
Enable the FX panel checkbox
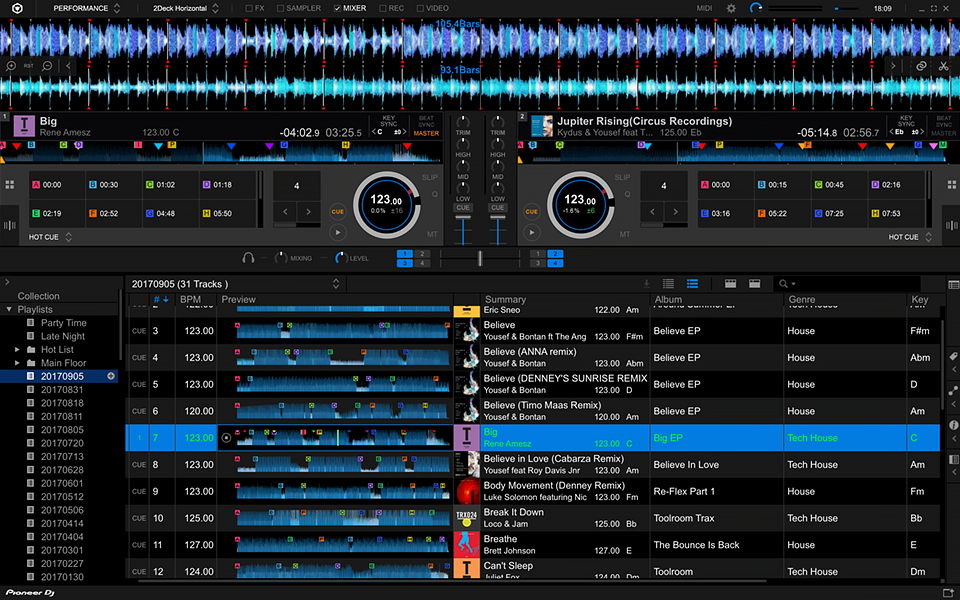pos(249,9)
